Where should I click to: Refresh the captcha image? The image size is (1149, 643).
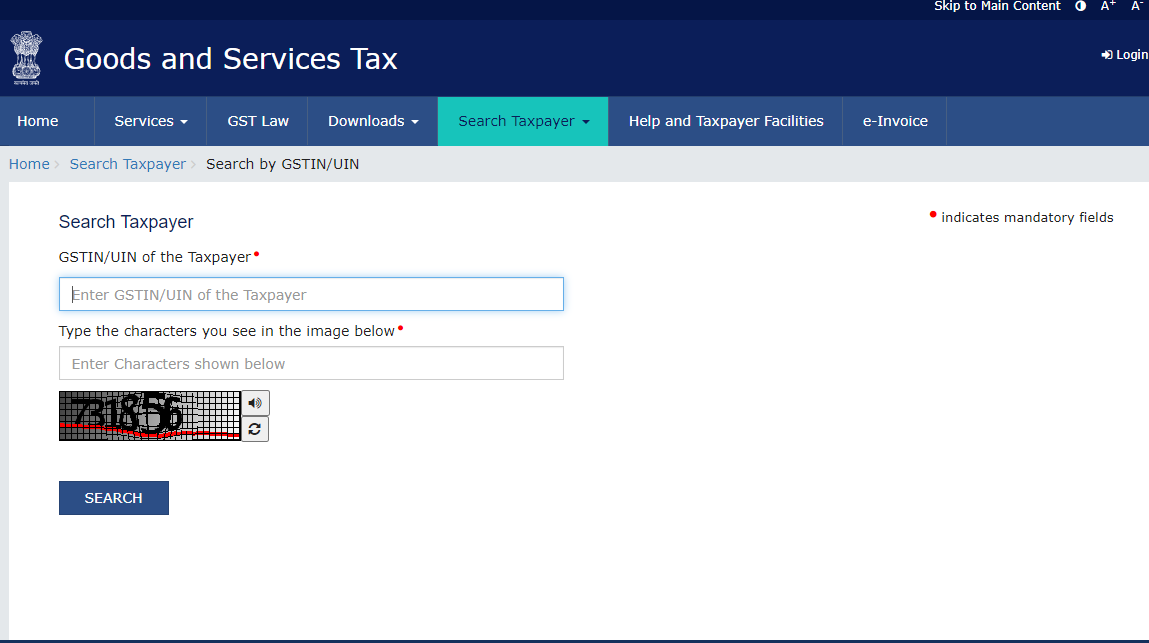coord(255,429)
